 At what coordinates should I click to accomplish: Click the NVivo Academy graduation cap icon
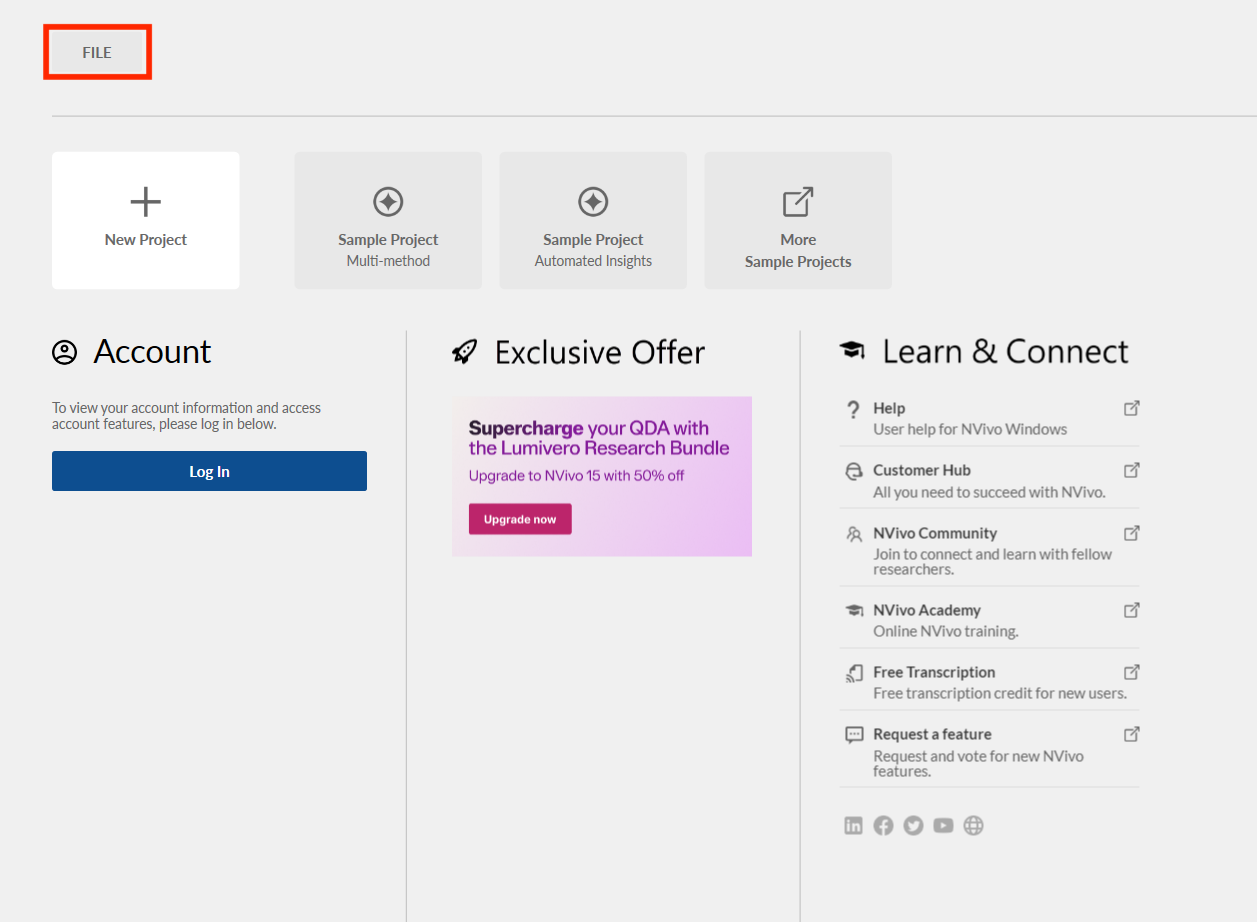[854, 610]
